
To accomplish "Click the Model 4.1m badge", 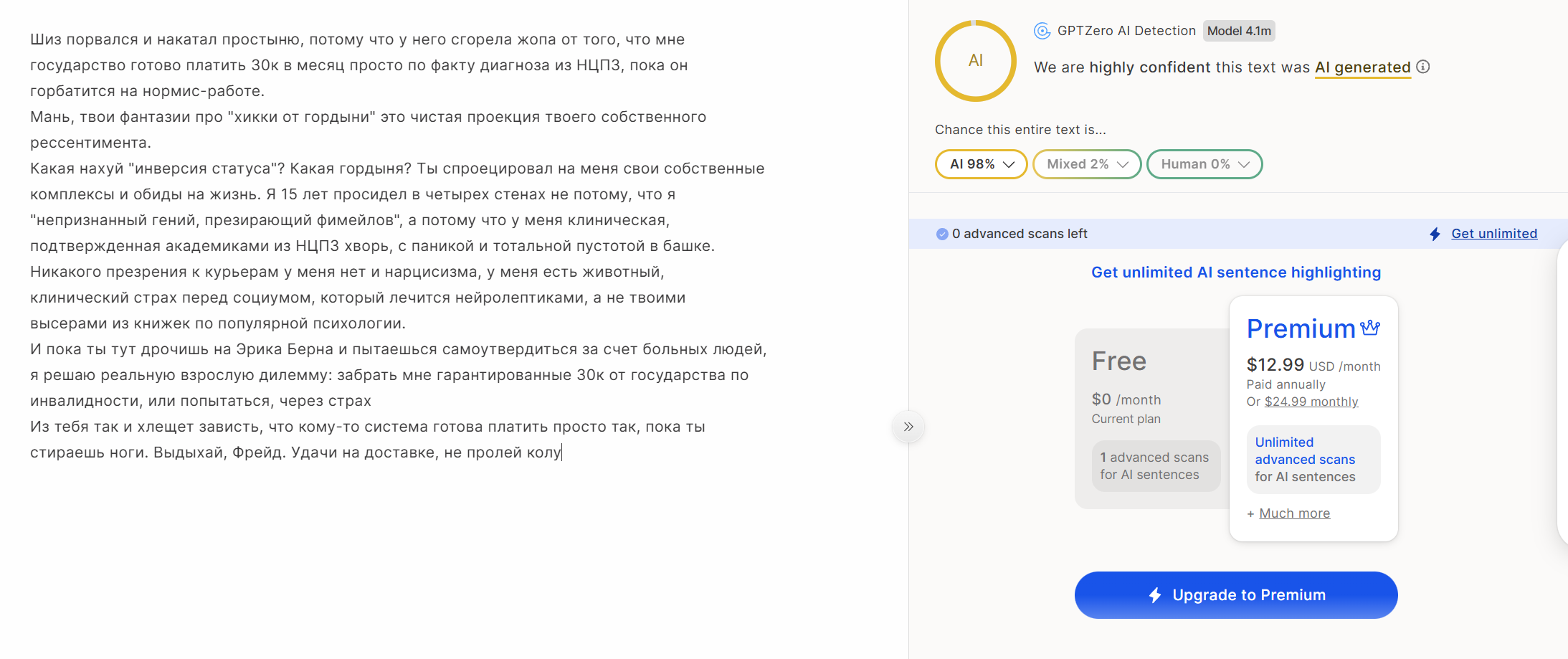I will 1239,31.
